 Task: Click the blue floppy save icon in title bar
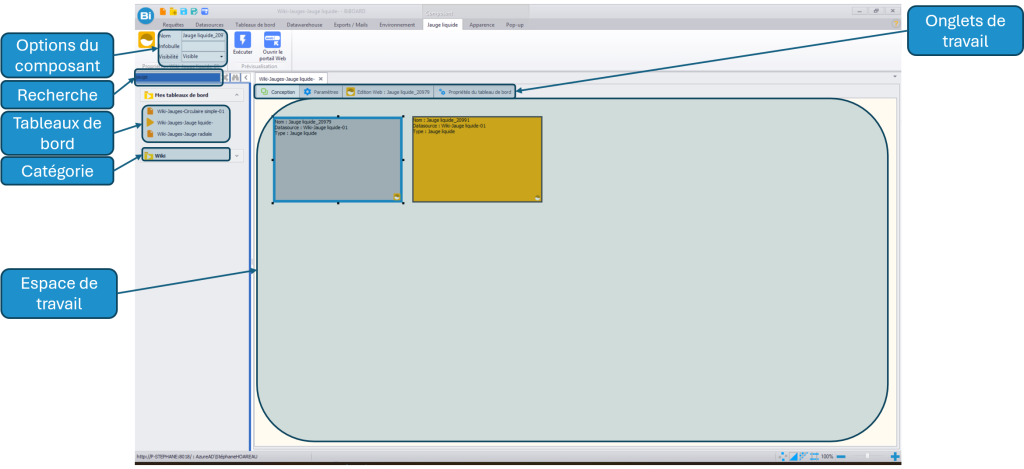tap(184, 12)
